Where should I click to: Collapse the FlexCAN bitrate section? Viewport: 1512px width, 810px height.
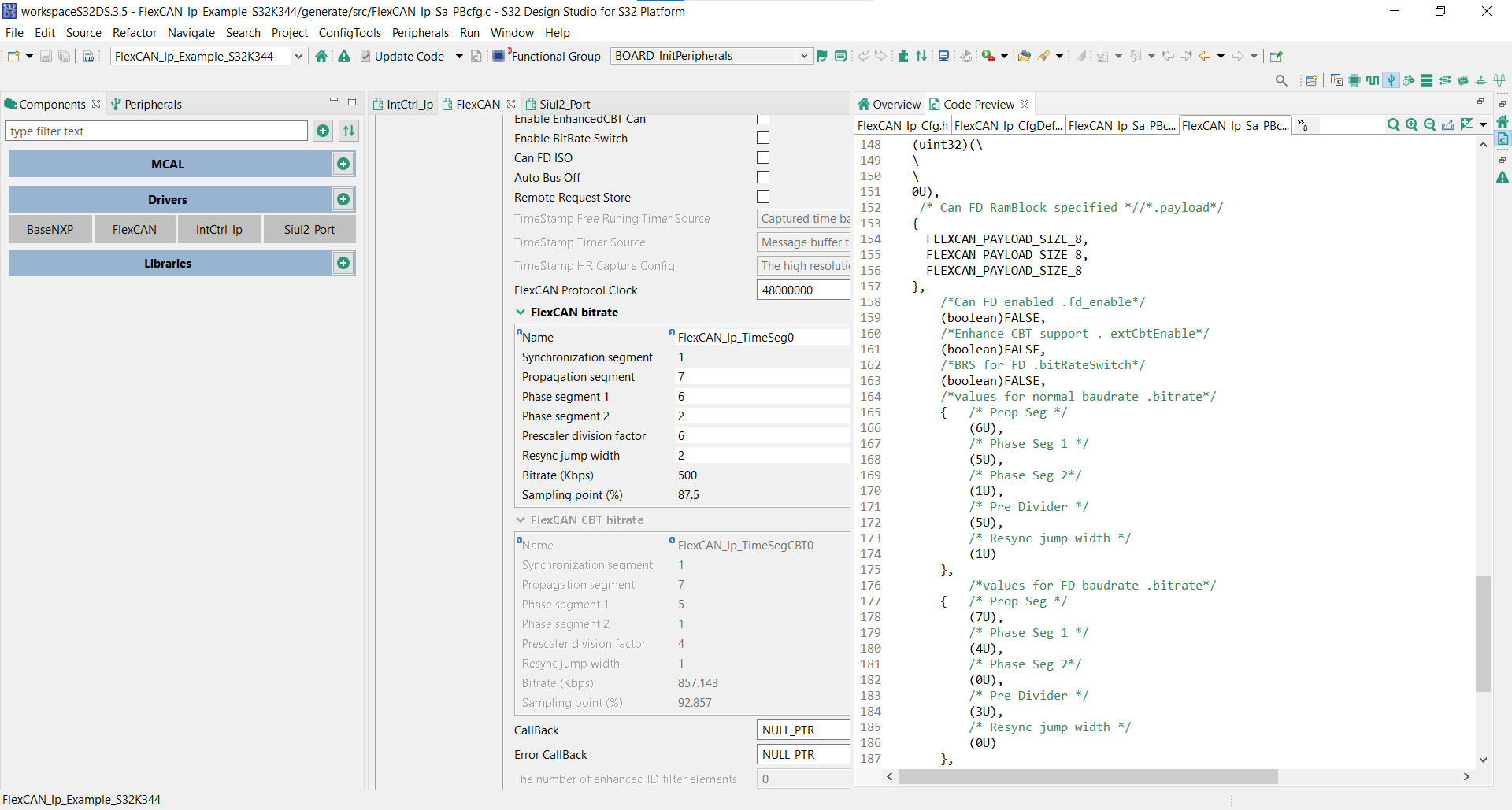click(x=521, y=312)
